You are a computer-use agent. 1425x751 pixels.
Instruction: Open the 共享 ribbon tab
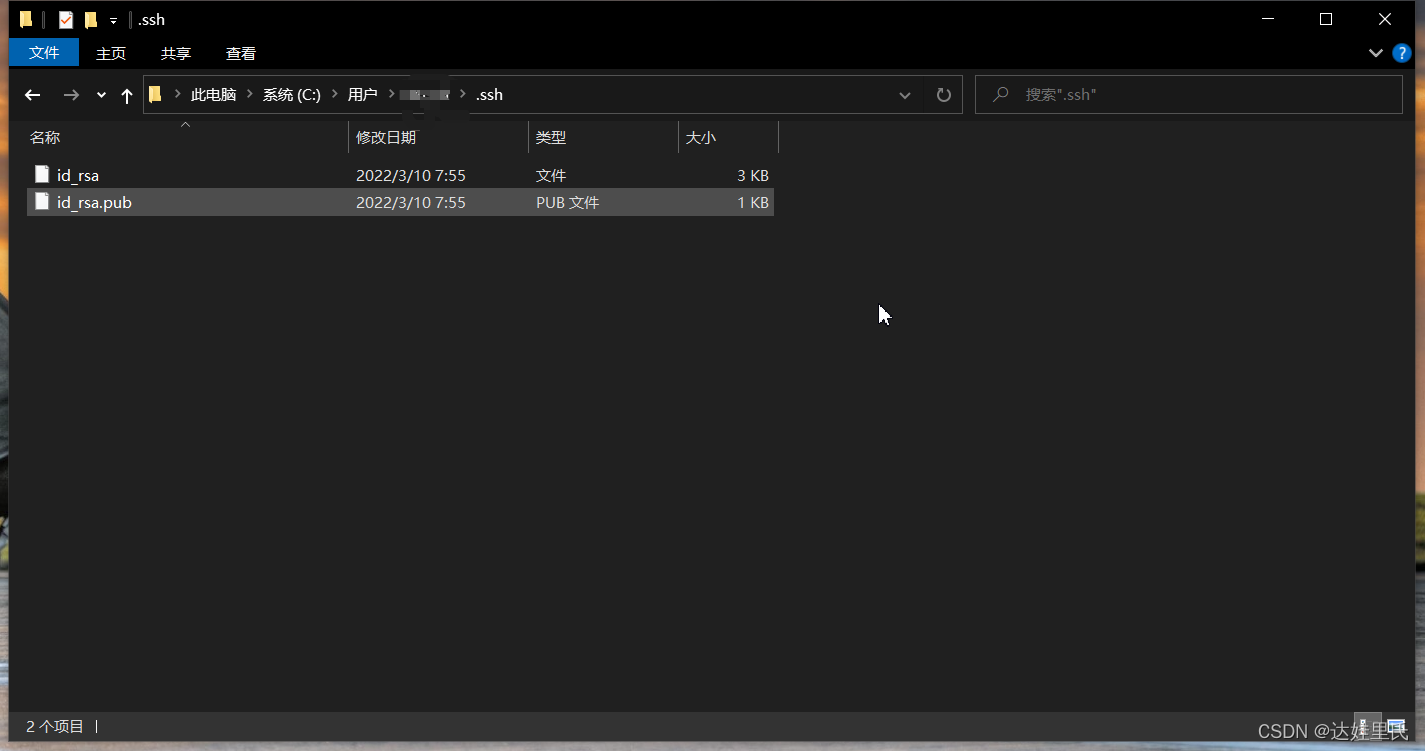click(x=176, y=53)
